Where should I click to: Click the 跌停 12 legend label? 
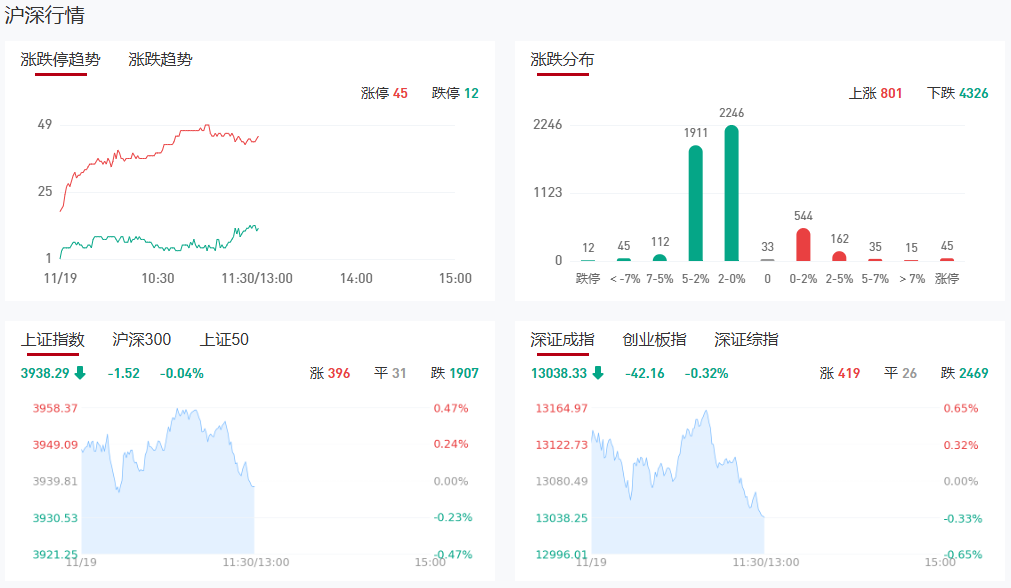coord(455,93)
